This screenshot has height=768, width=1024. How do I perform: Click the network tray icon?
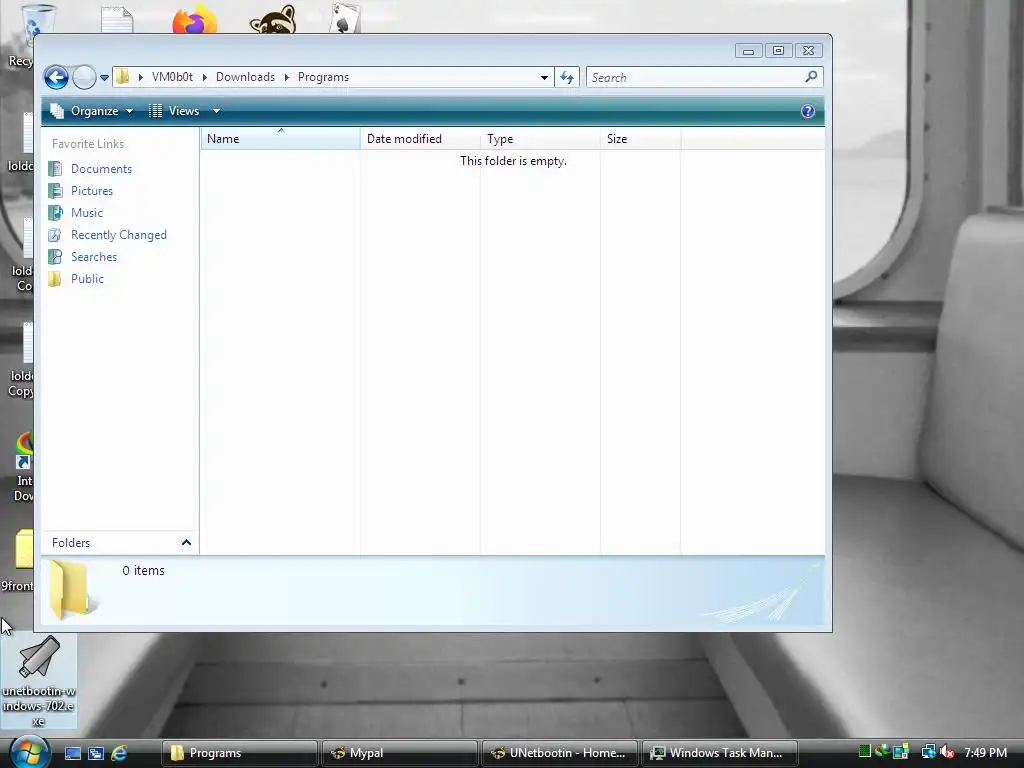(x=928, y=753)
